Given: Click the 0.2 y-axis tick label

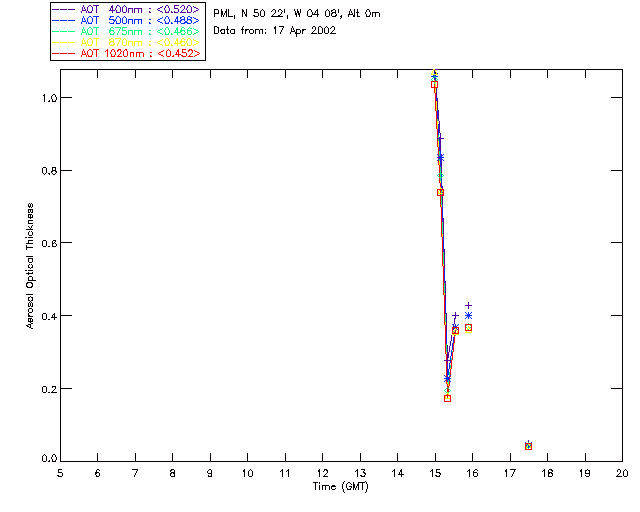Looking at the screenshot, I should click(49, 389).
